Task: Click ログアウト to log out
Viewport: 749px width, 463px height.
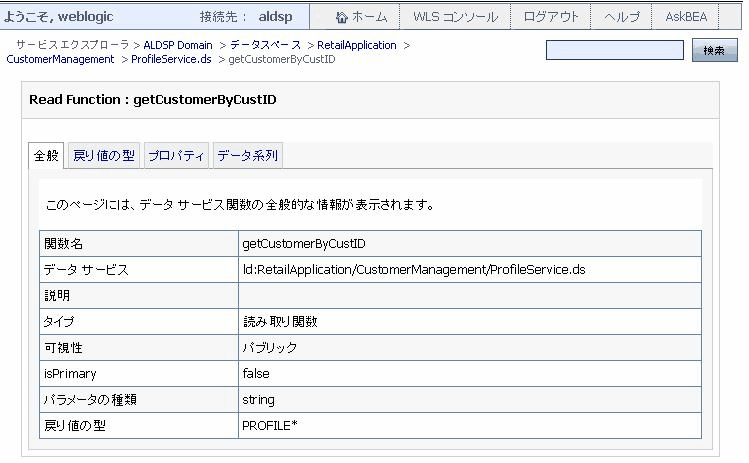Action: 551,17
